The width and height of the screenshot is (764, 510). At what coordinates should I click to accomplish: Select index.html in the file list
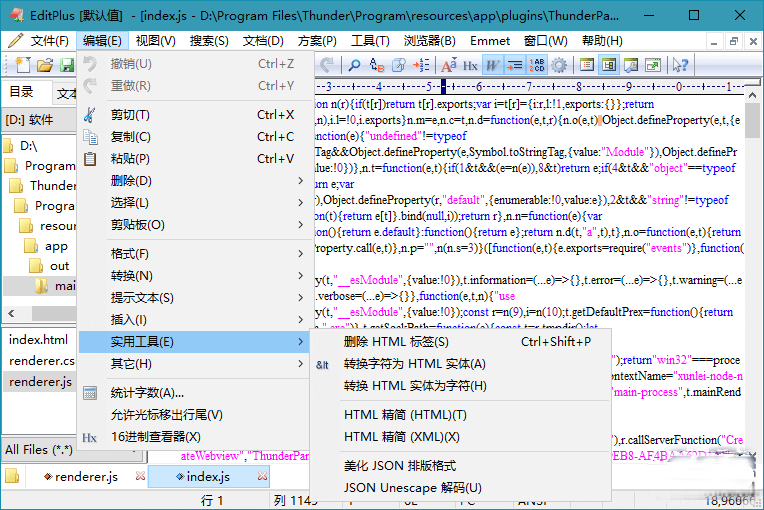(x=38, y=340)
